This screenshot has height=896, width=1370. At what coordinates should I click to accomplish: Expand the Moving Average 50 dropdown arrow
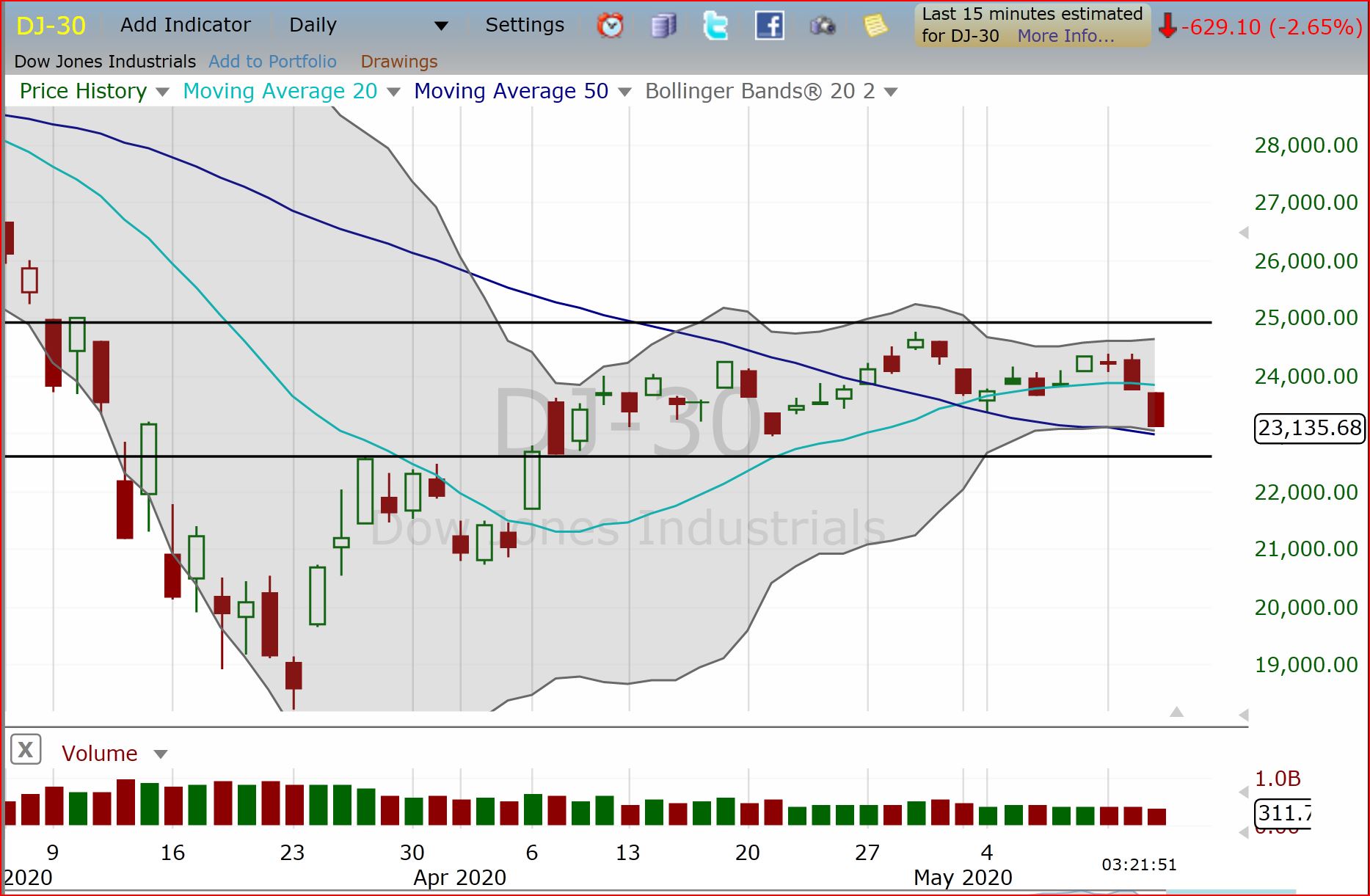624,92
